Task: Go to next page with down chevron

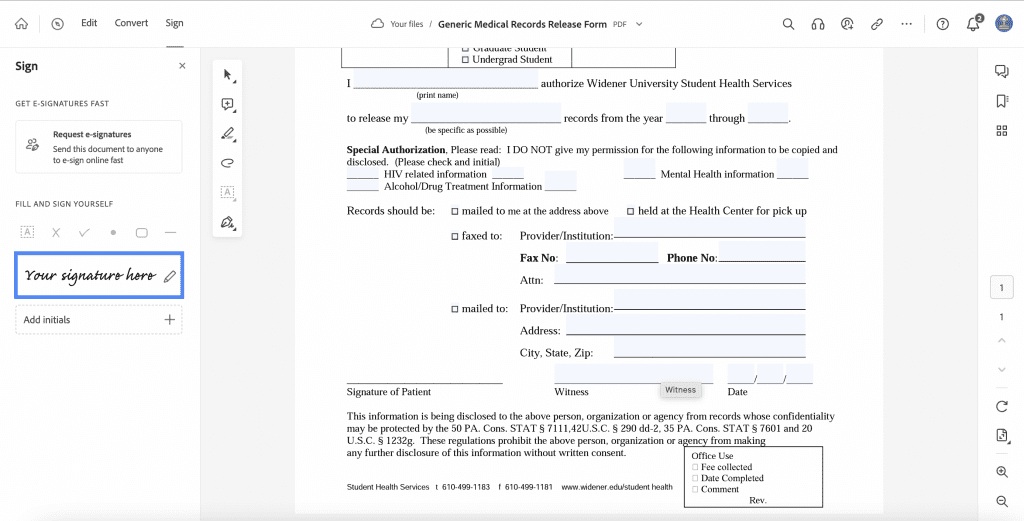Action: (1002, 370)
